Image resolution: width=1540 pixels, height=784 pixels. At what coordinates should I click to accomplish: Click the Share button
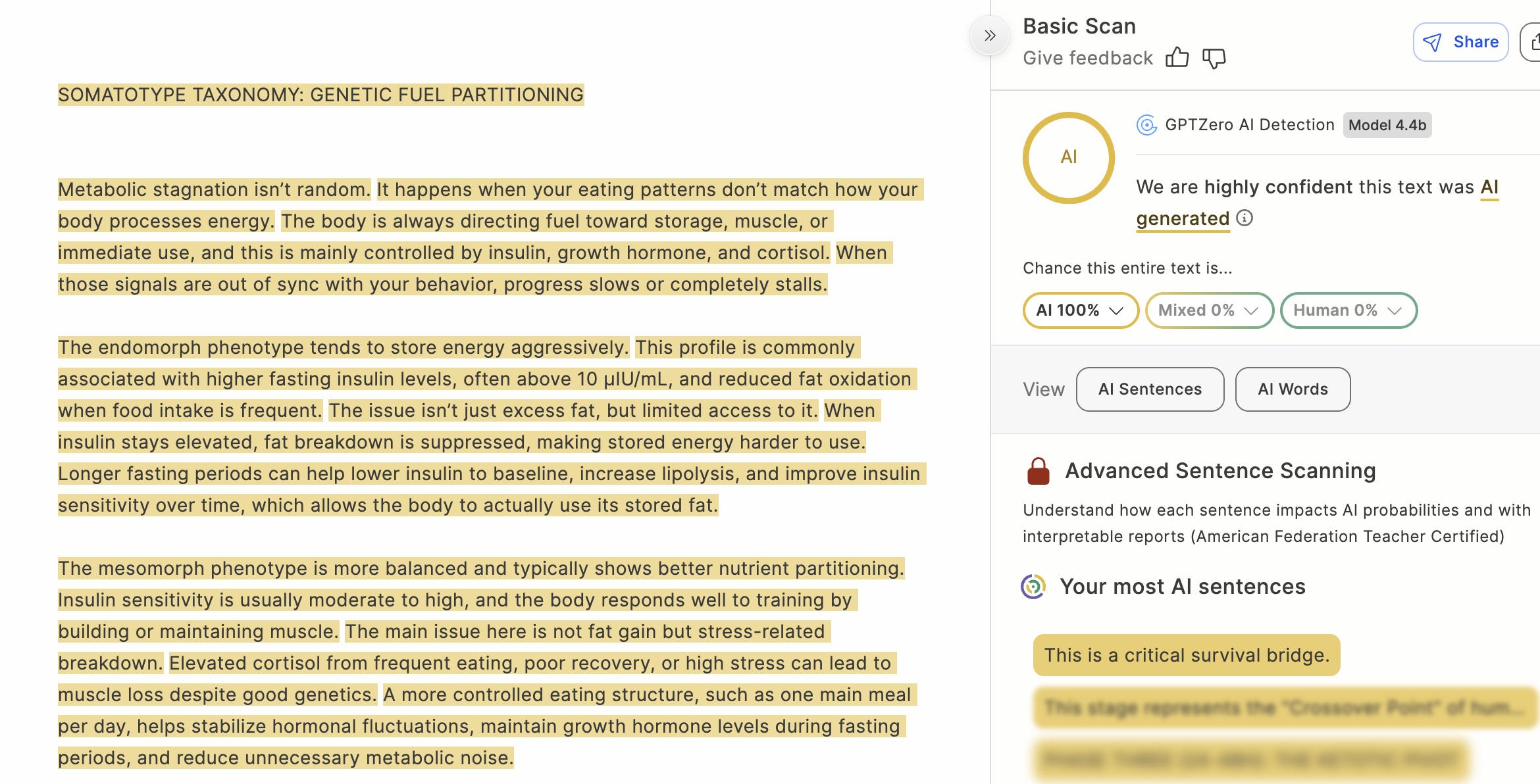(1460, 42)
